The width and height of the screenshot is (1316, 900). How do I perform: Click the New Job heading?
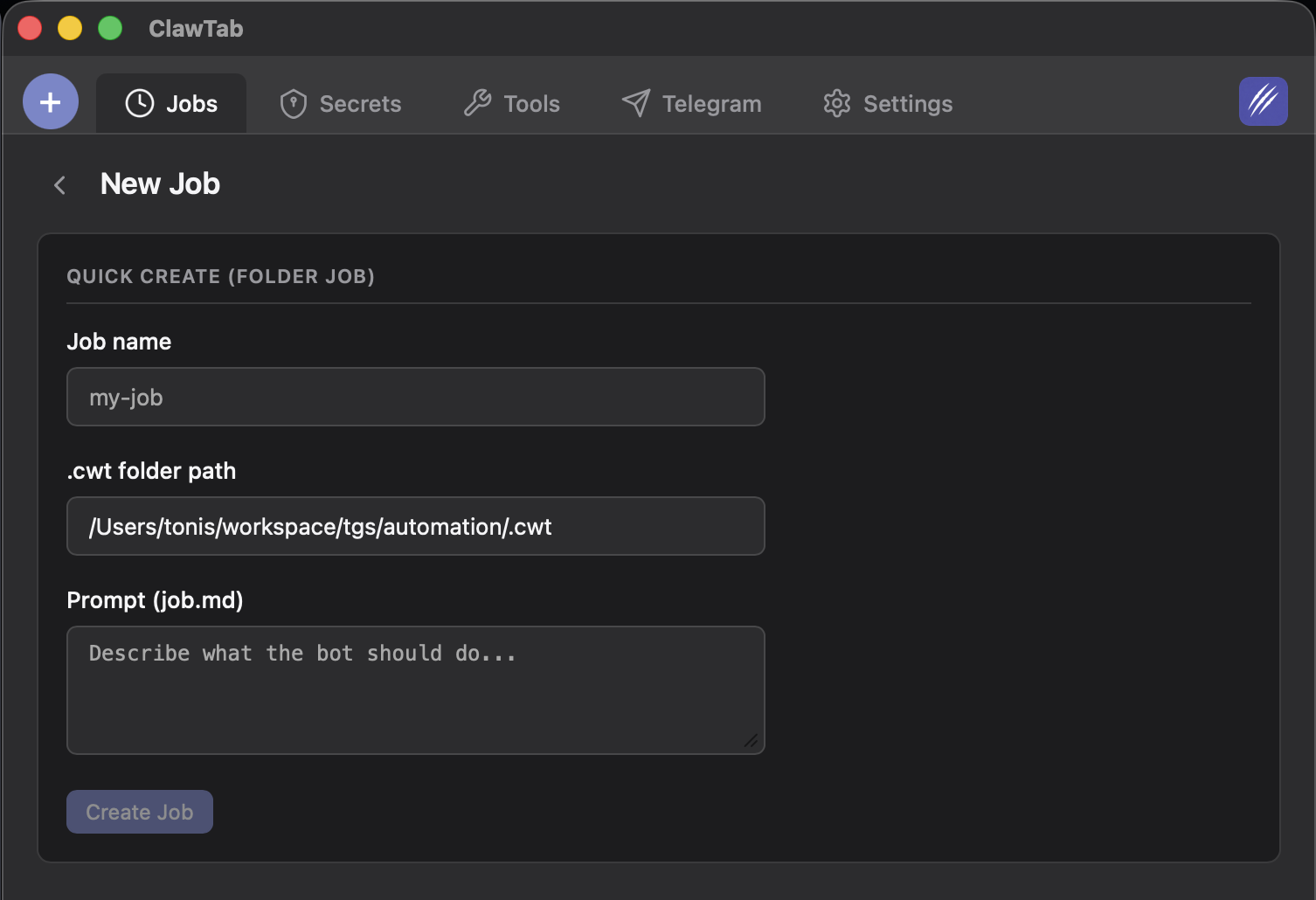click(160, 183)
